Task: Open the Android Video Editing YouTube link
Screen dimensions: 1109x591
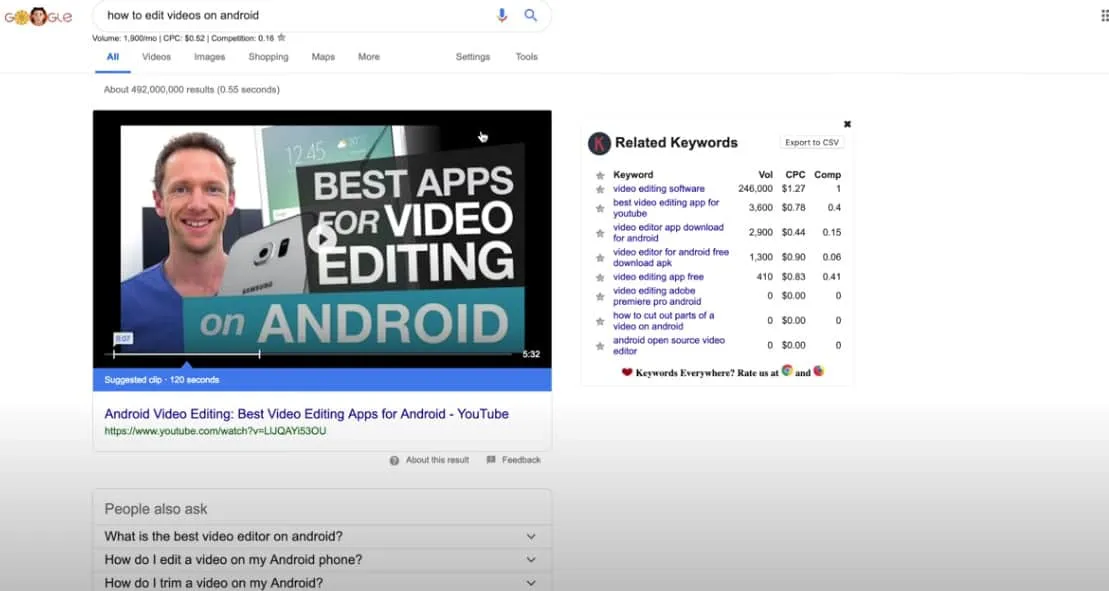Action: point(306,414)
